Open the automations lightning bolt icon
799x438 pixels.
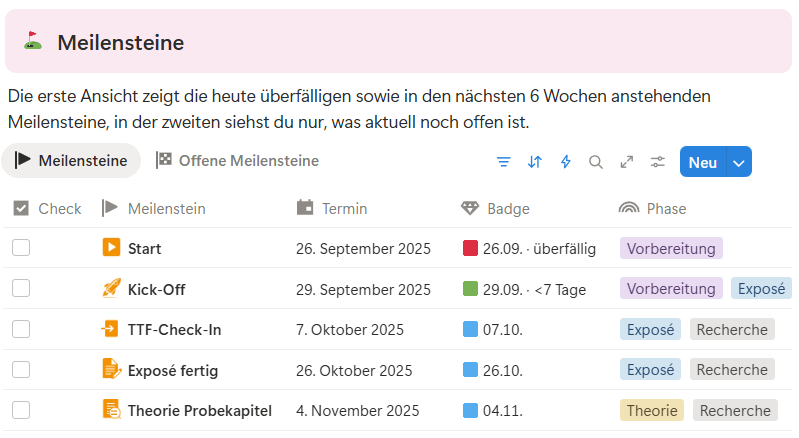coord(566,162)
